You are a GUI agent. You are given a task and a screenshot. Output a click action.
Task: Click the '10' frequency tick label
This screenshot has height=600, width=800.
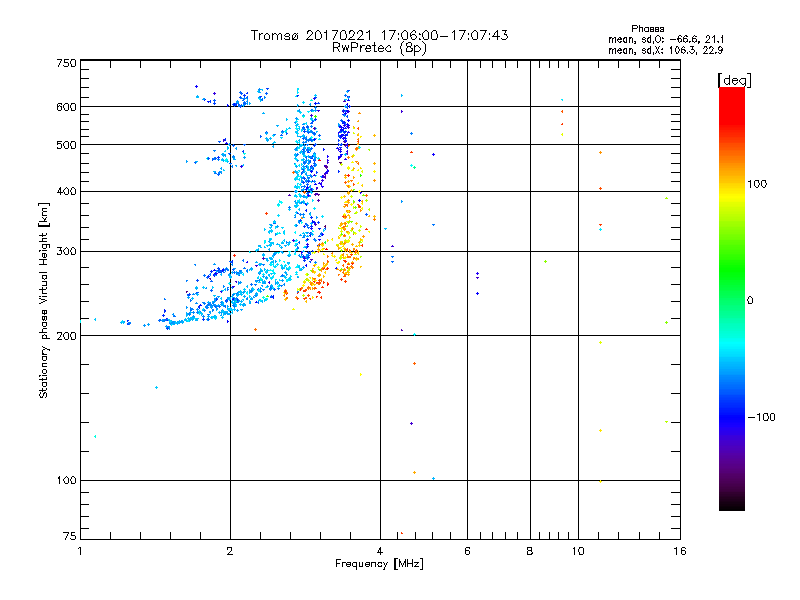(578, 551)
